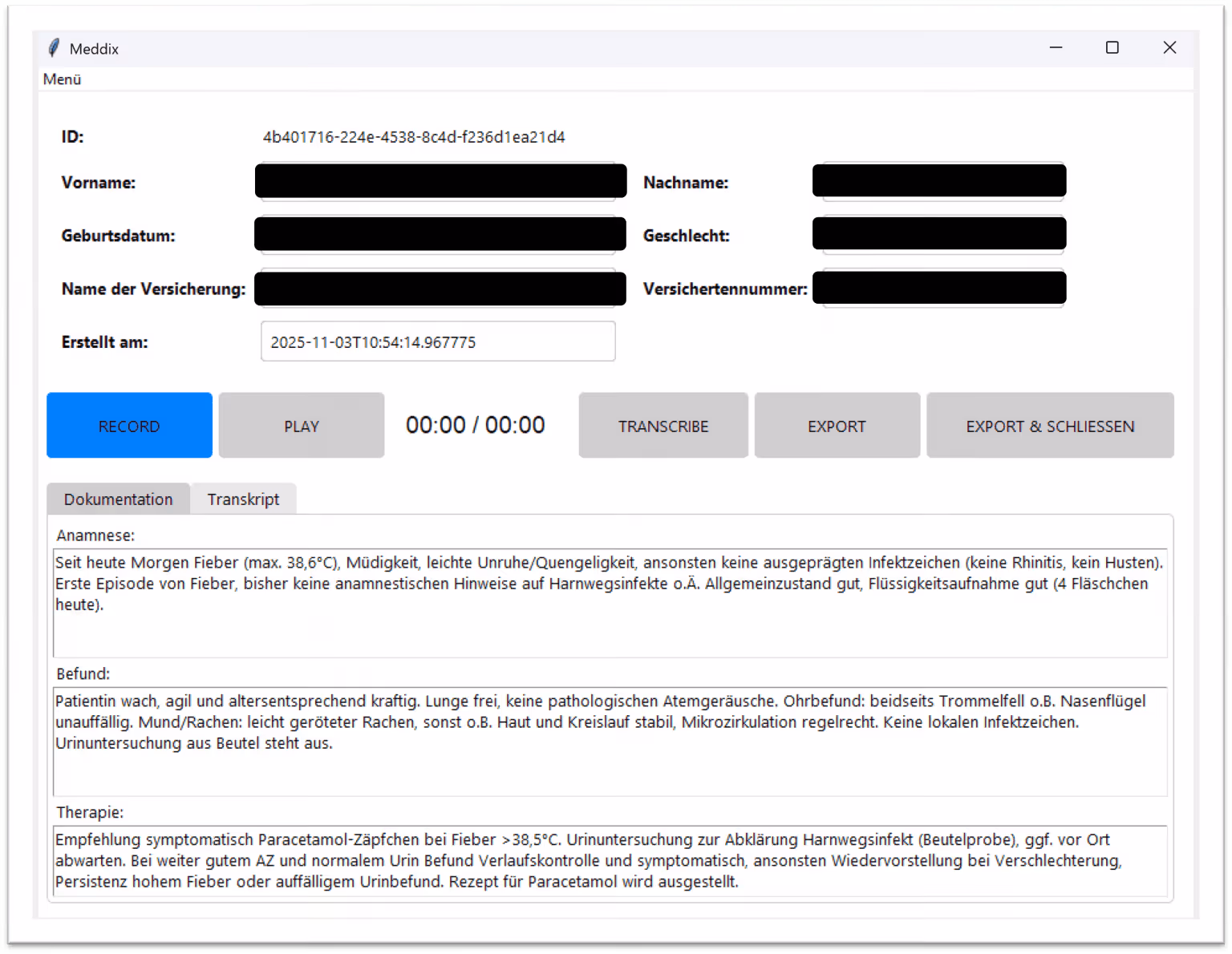Click the Vorname input field
Screen dimensions: 1232x954
point(440,181)
